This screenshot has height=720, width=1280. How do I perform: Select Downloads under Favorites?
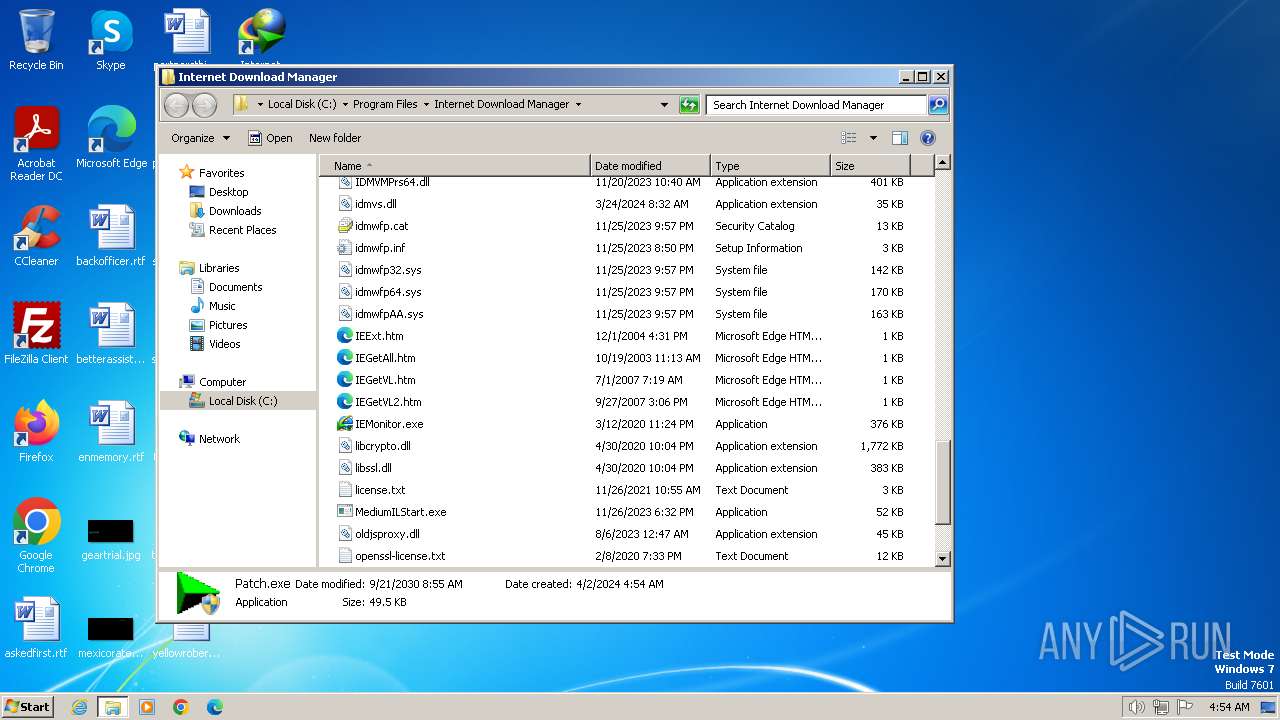(235, 211)
